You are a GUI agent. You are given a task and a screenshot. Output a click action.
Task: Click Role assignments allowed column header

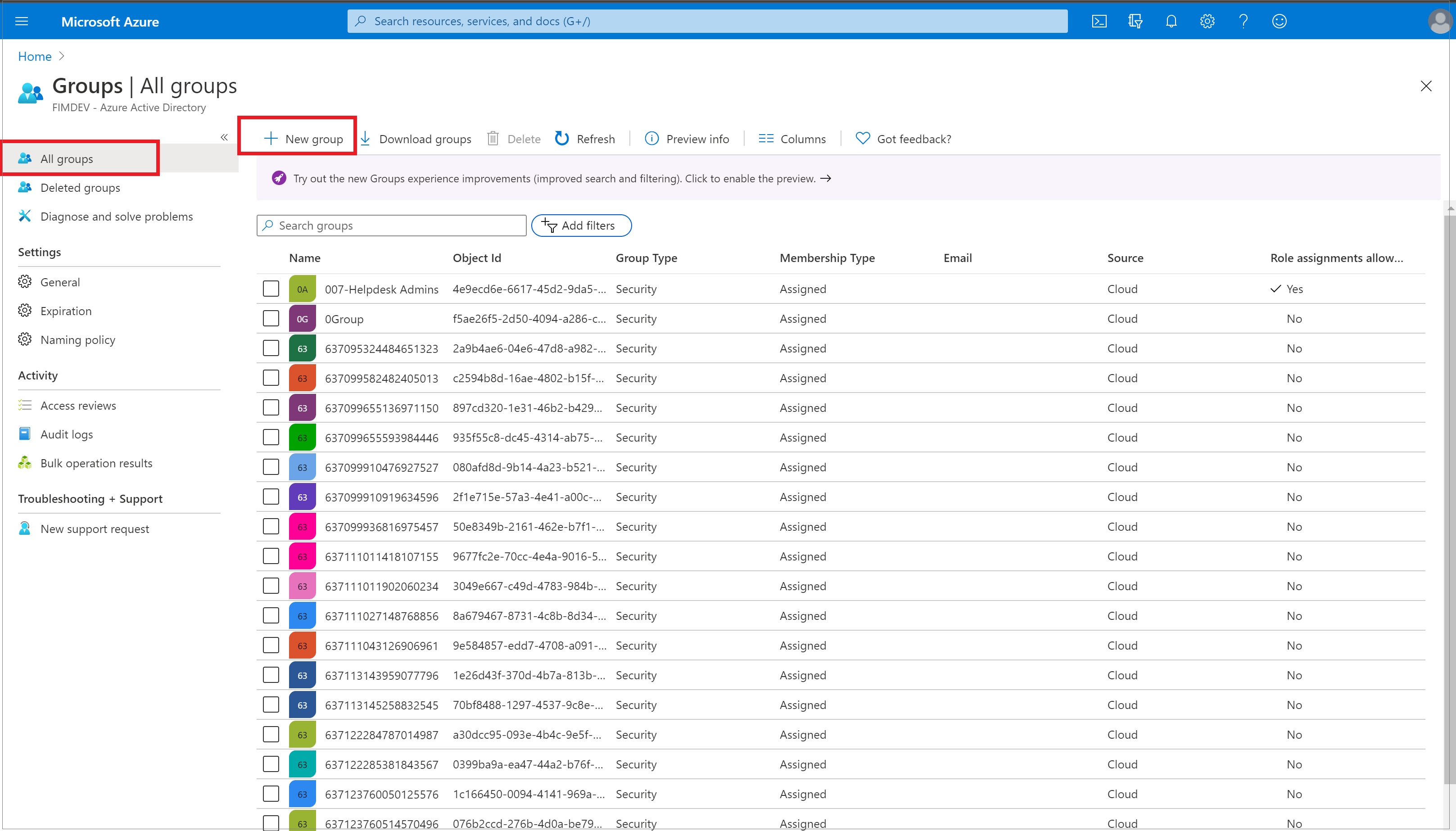click(x=1337, y=258)
